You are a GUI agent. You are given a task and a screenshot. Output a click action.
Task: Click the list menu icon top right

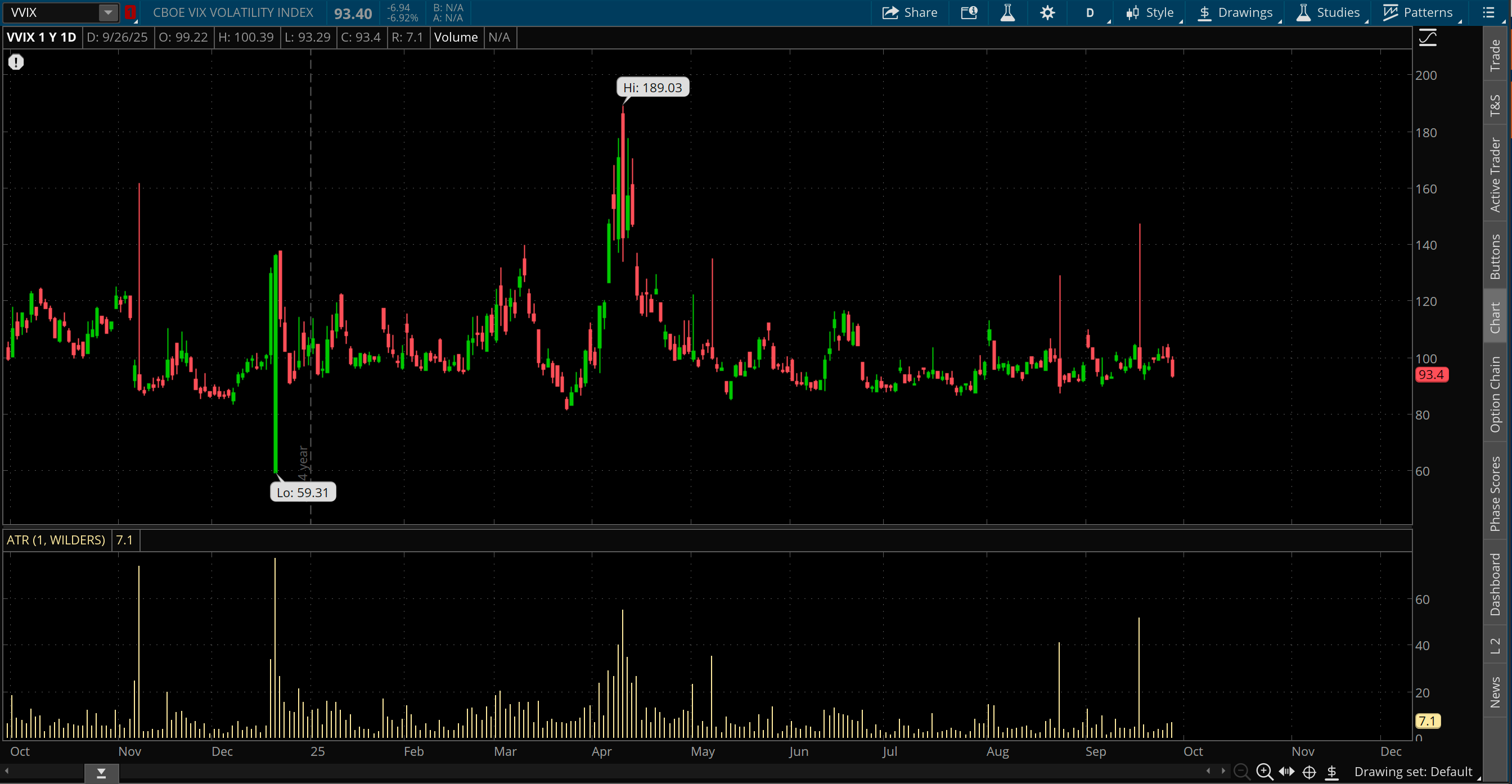(x=1488, y=12)
